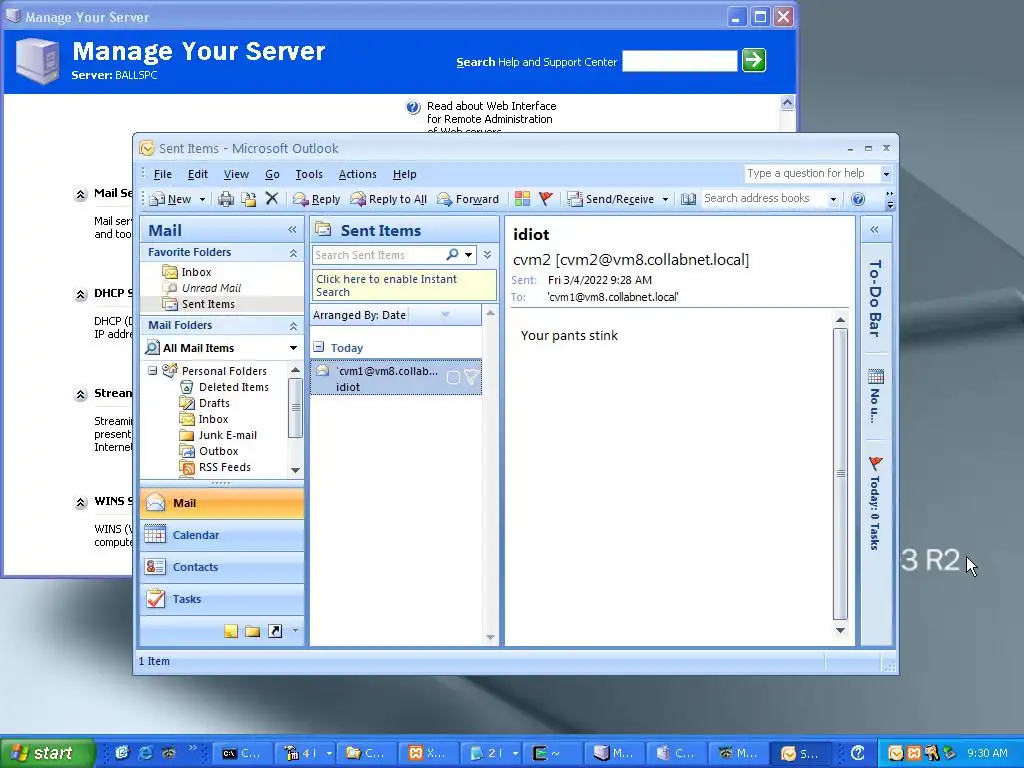Open the Notes icon in navigation pane
The width and height of the screenshot is (1024, 768).
231,631
